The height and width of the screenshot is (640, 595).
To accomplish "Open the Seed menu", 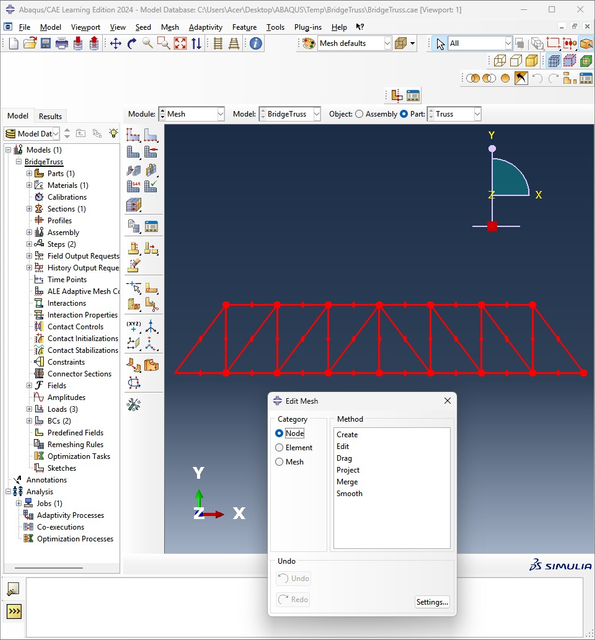I will [x=143, y=27].
